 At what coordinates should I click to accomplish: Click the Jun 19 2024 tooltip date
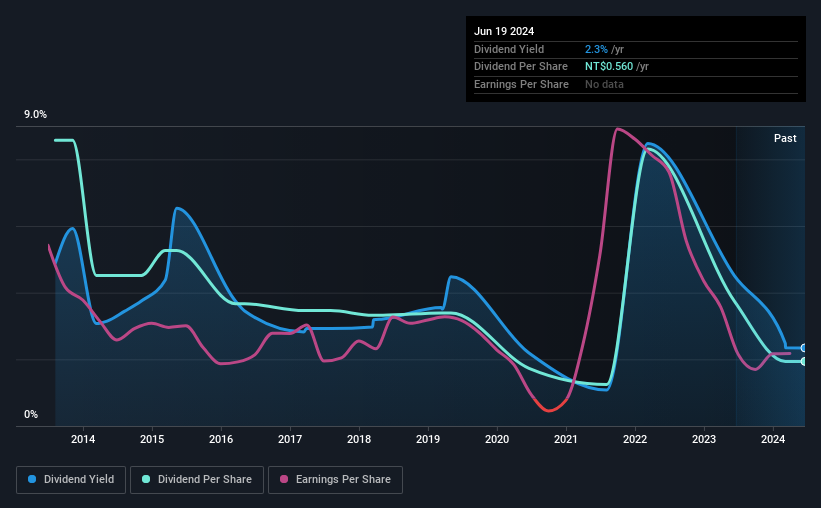[x=504, y=31]
